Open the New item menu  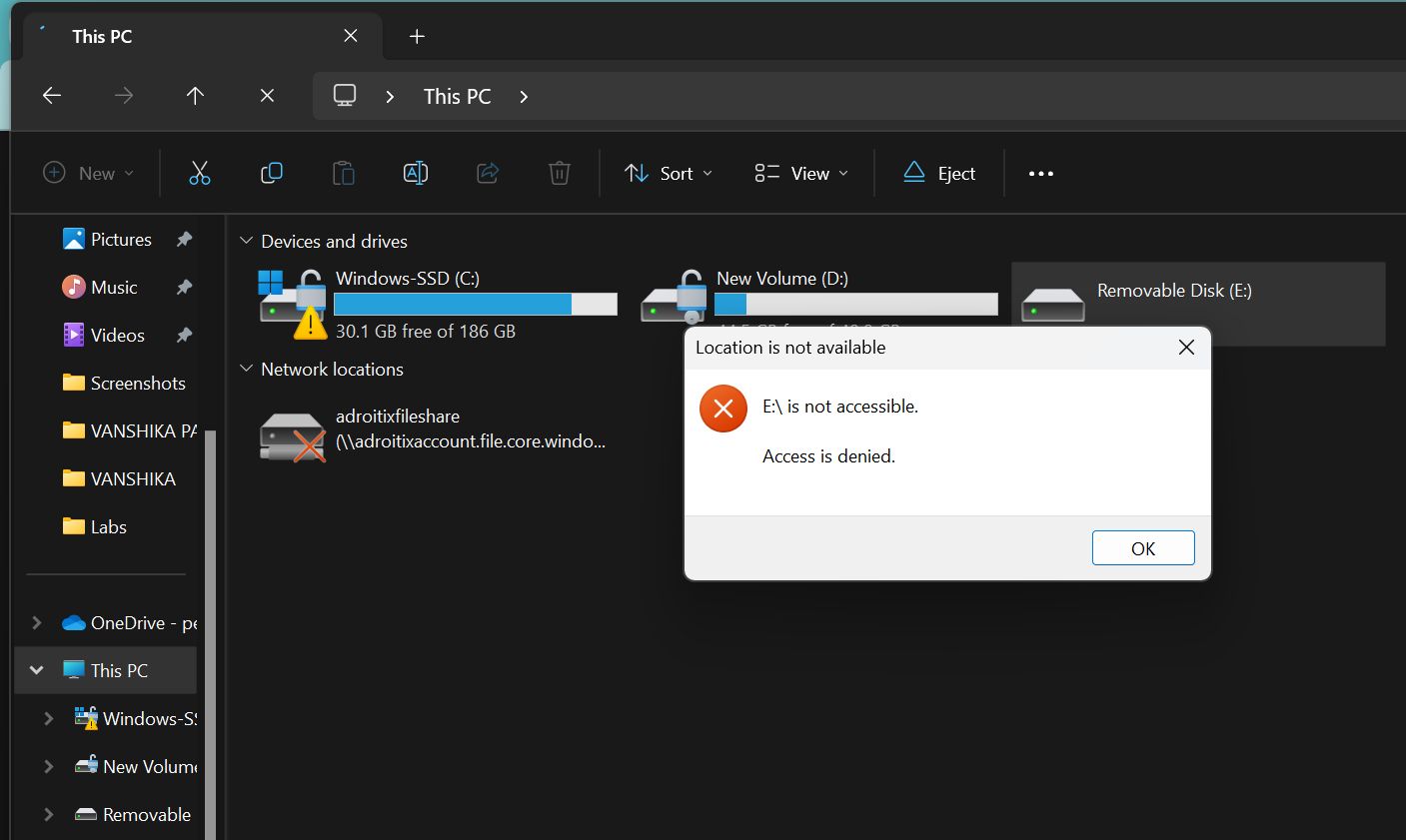(88, 173)
